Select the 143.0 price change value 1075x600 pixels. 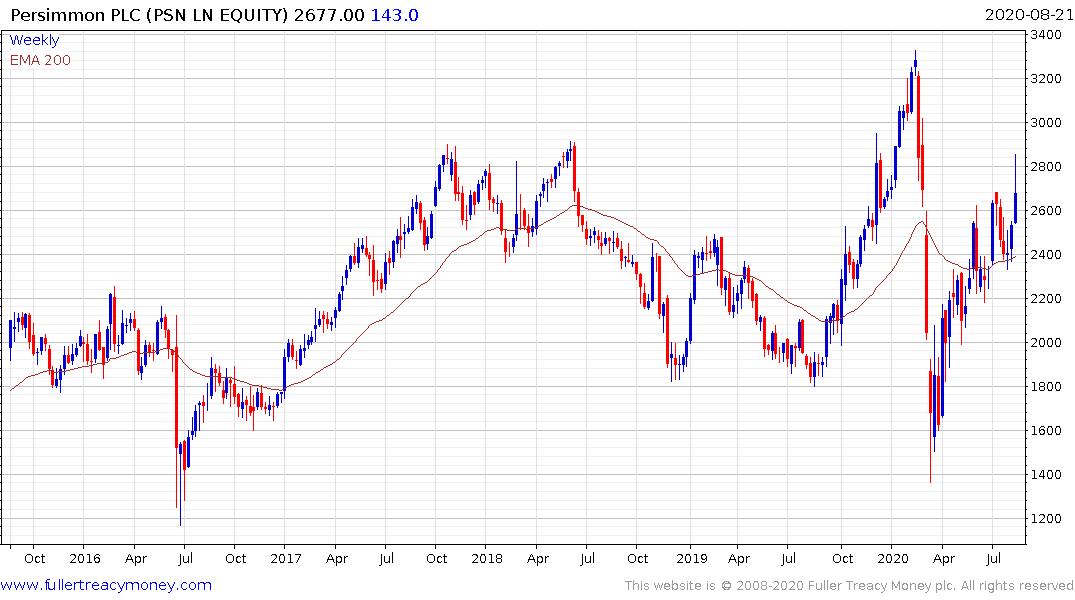pos(394,15)
